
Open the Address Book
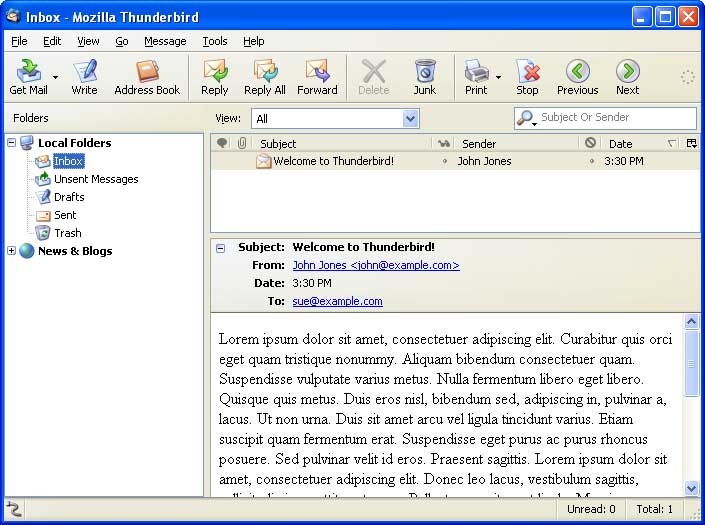pyautogui.click(x=147, y=77)
